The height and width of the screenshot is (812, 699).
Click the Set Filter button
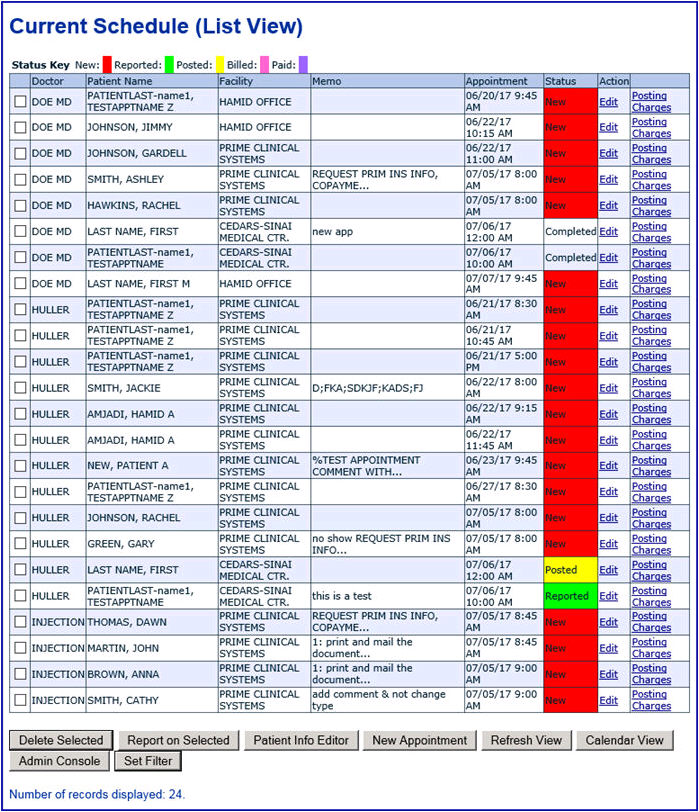pos(148,761)
